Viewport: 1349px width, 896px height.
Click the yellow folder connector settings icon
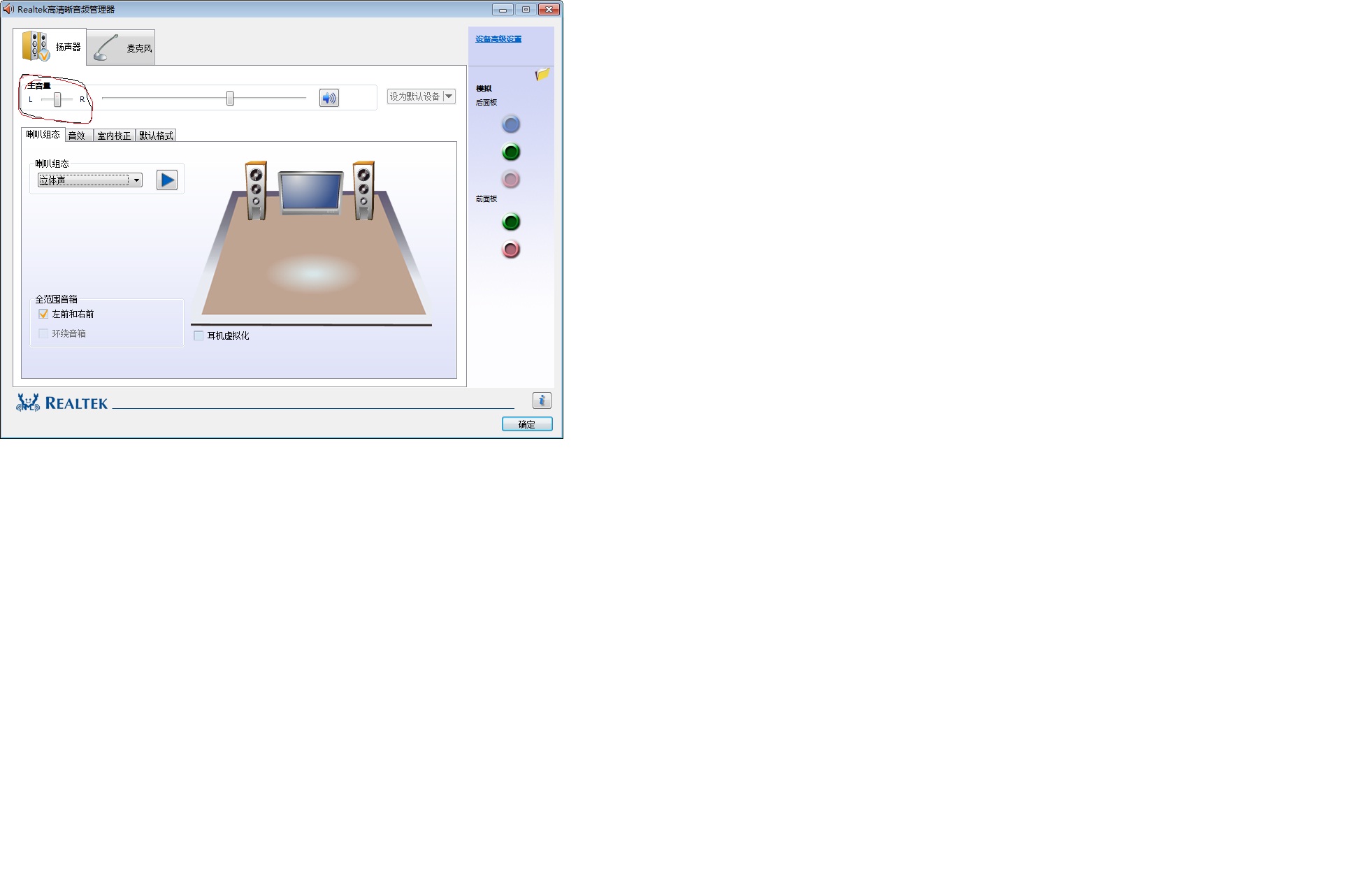click(x=542, y=74)
